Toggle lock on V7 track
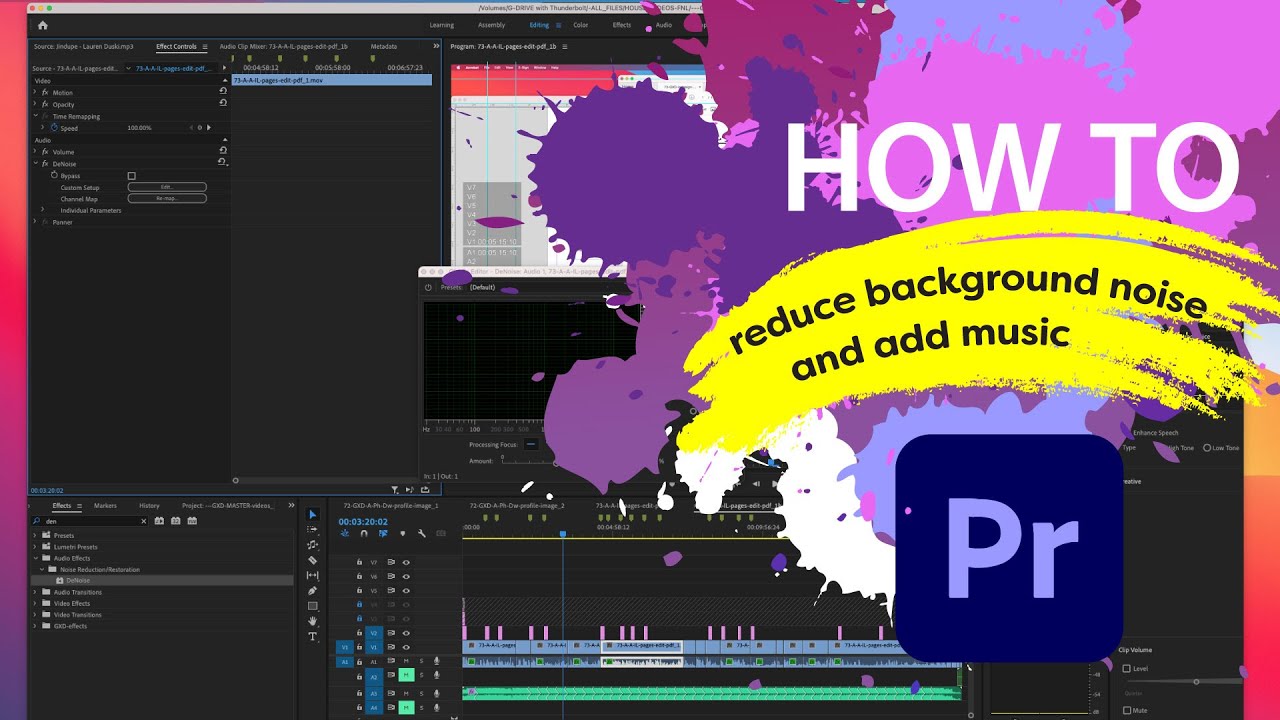The image size is (1280, 720). 359,562
